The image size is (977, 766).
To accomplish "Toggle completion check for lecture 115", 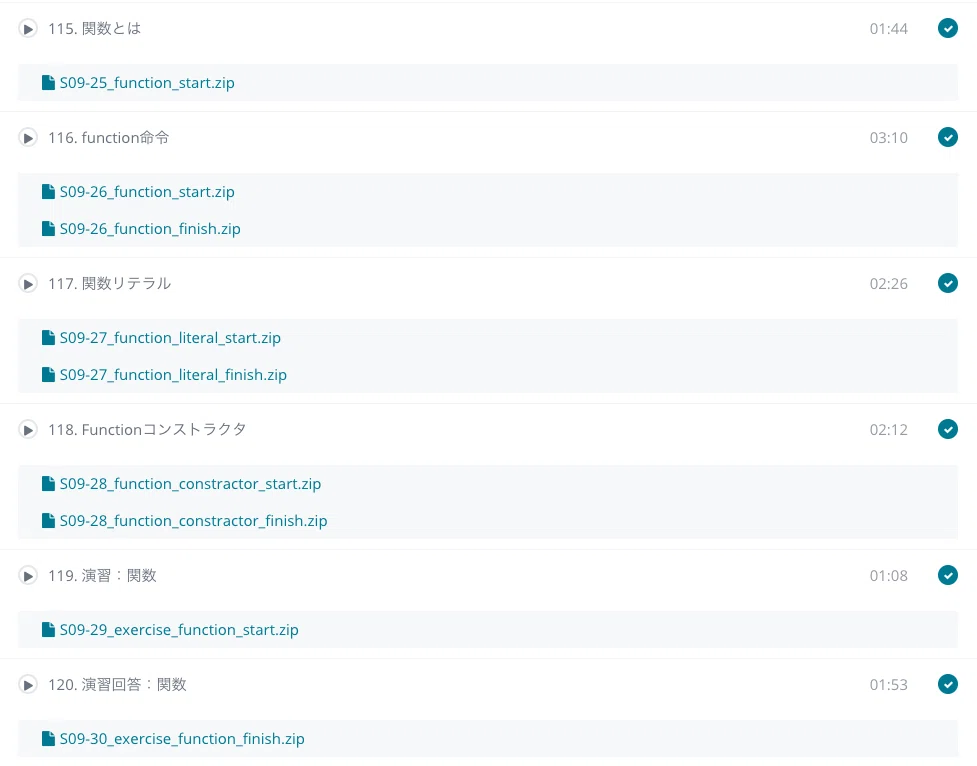I will pos(948,28).
